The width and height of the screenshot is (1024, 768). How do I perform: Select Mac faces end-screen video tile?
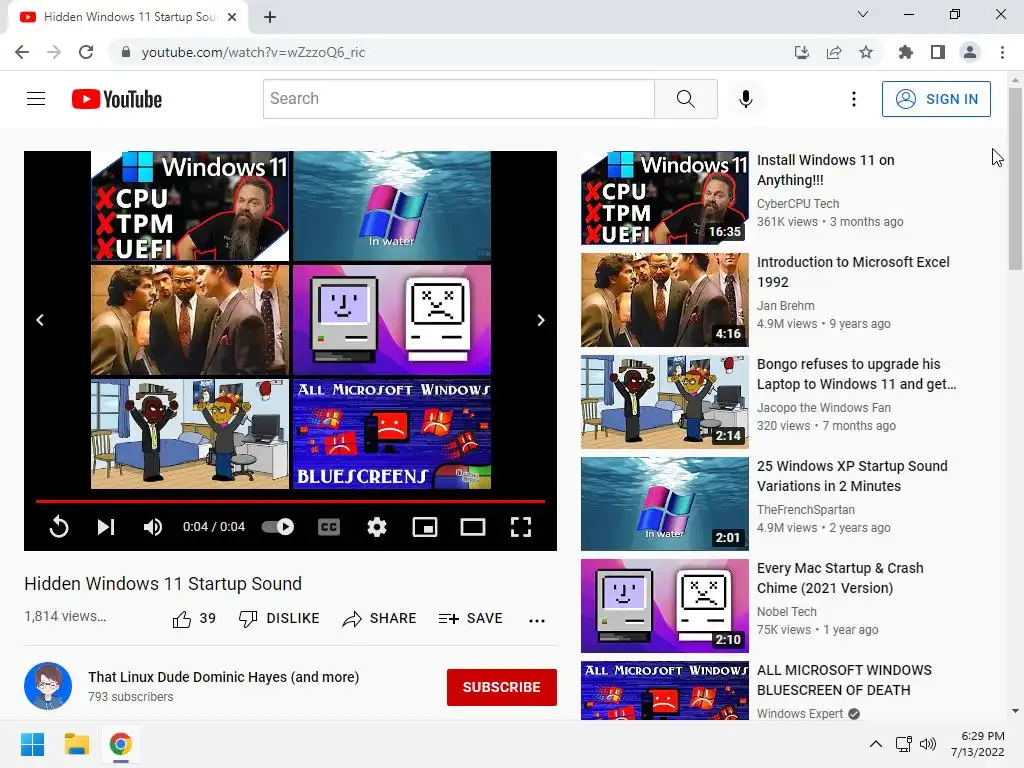[x=392, y=320]
